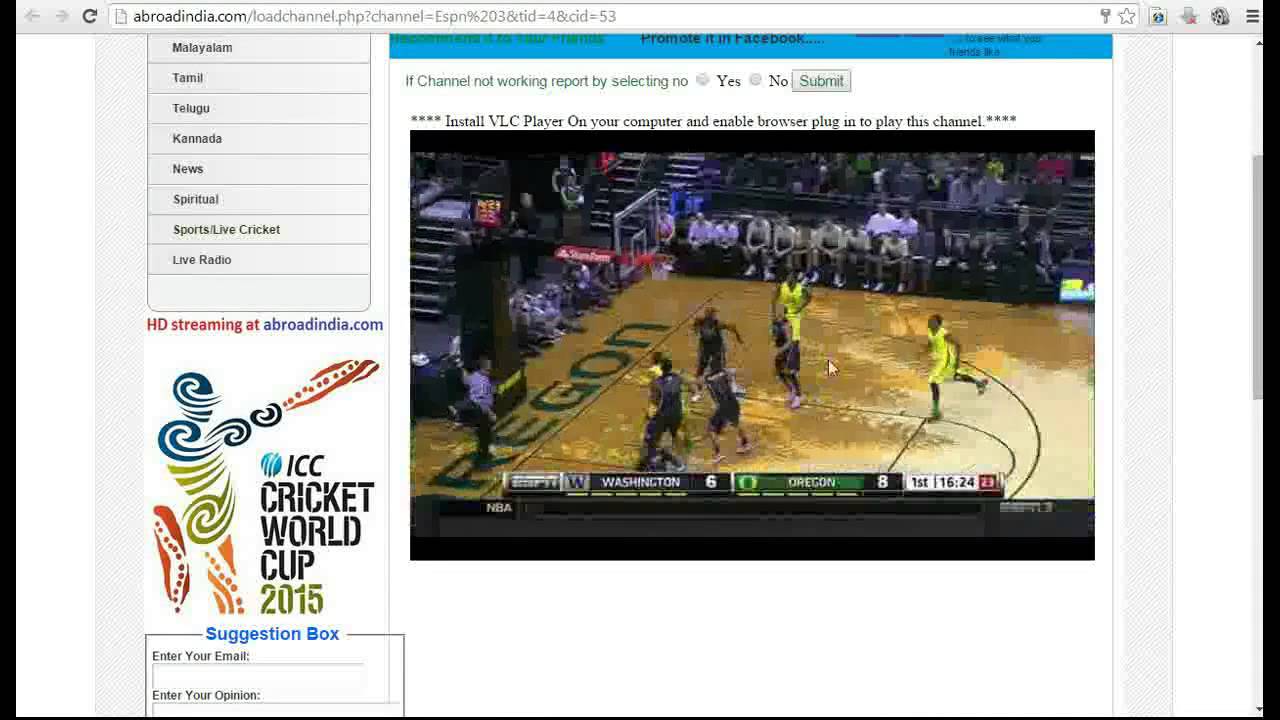
Task: Click the ICC Cricket World Cup 2015 banner
Action: (x=265, y=487)
